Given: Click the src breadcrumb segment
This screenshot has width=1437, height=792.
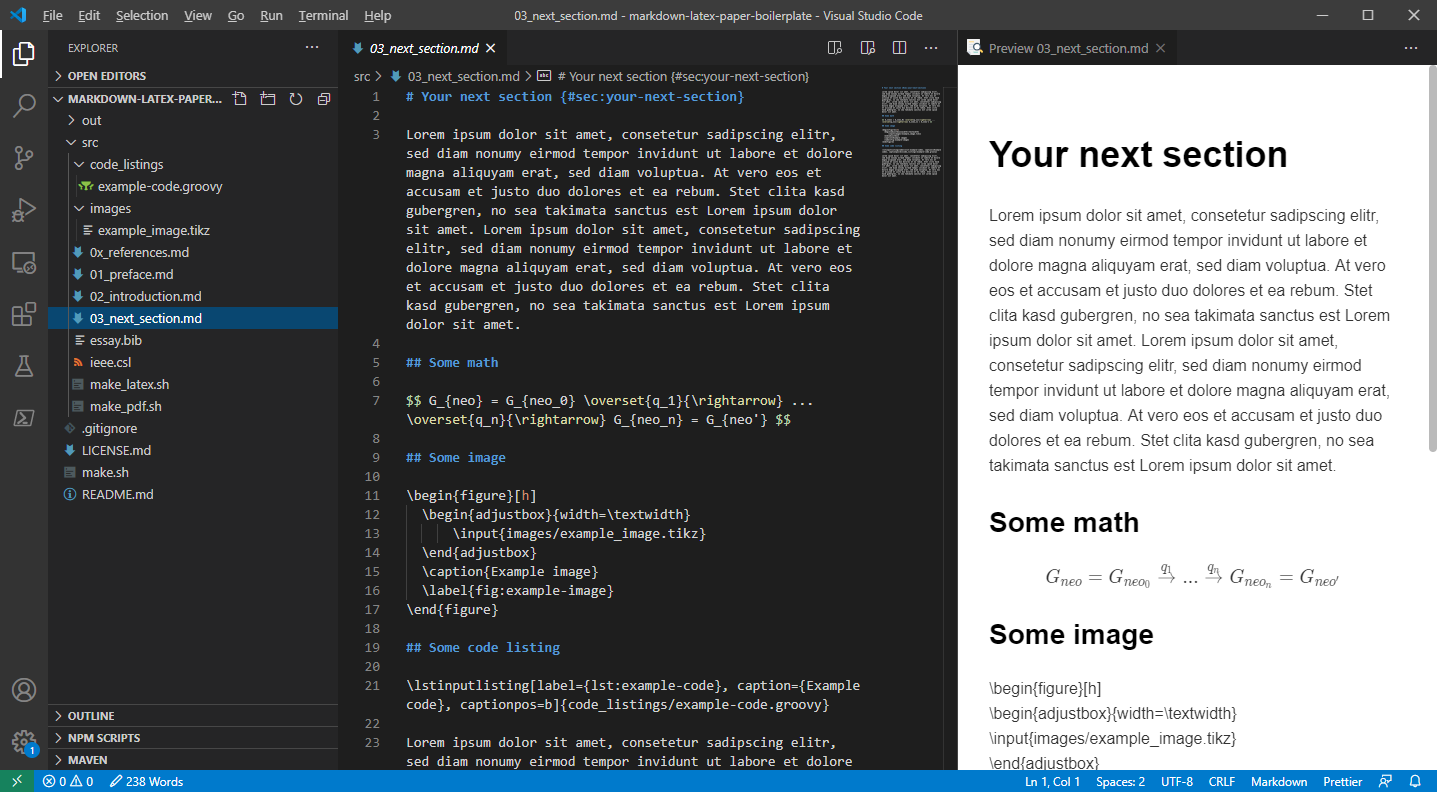Looking at the screenshot, I should [x=362, y=76].
